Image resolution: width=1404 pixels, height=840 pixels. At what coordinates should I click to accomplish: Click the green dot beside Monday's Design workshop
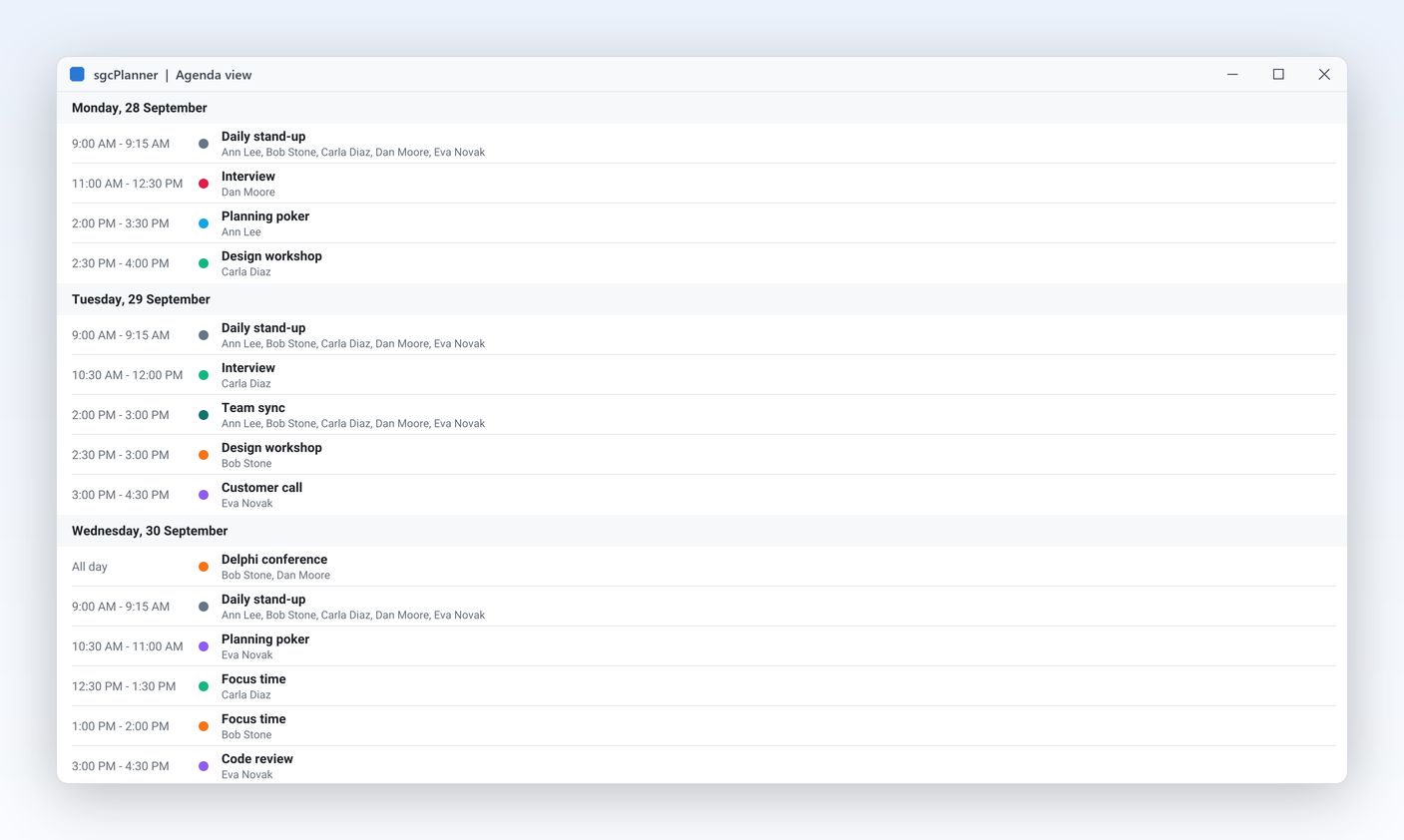pyautogui.click(x=204, y=263)
